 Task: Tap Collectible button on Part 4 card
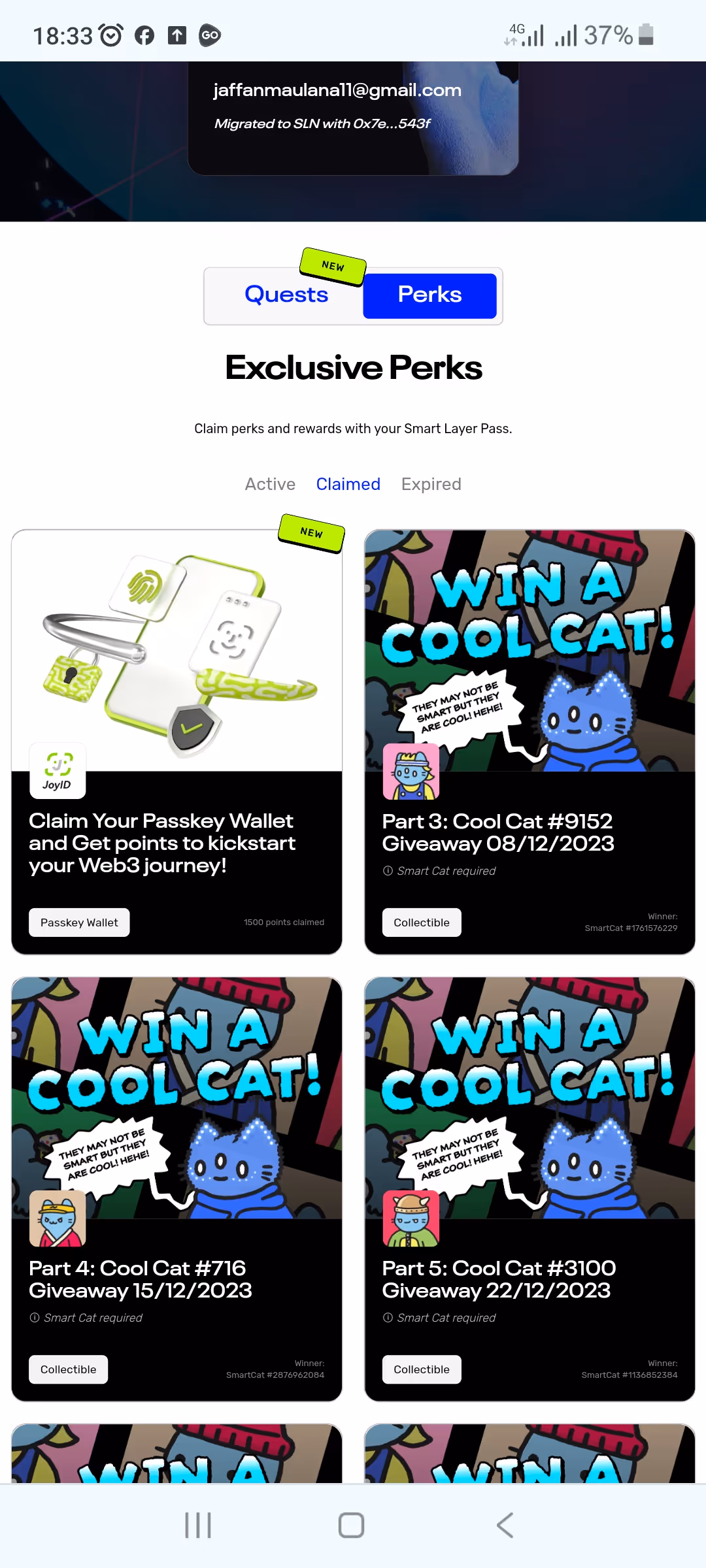pyautogui.click(x=68, y=1369)
